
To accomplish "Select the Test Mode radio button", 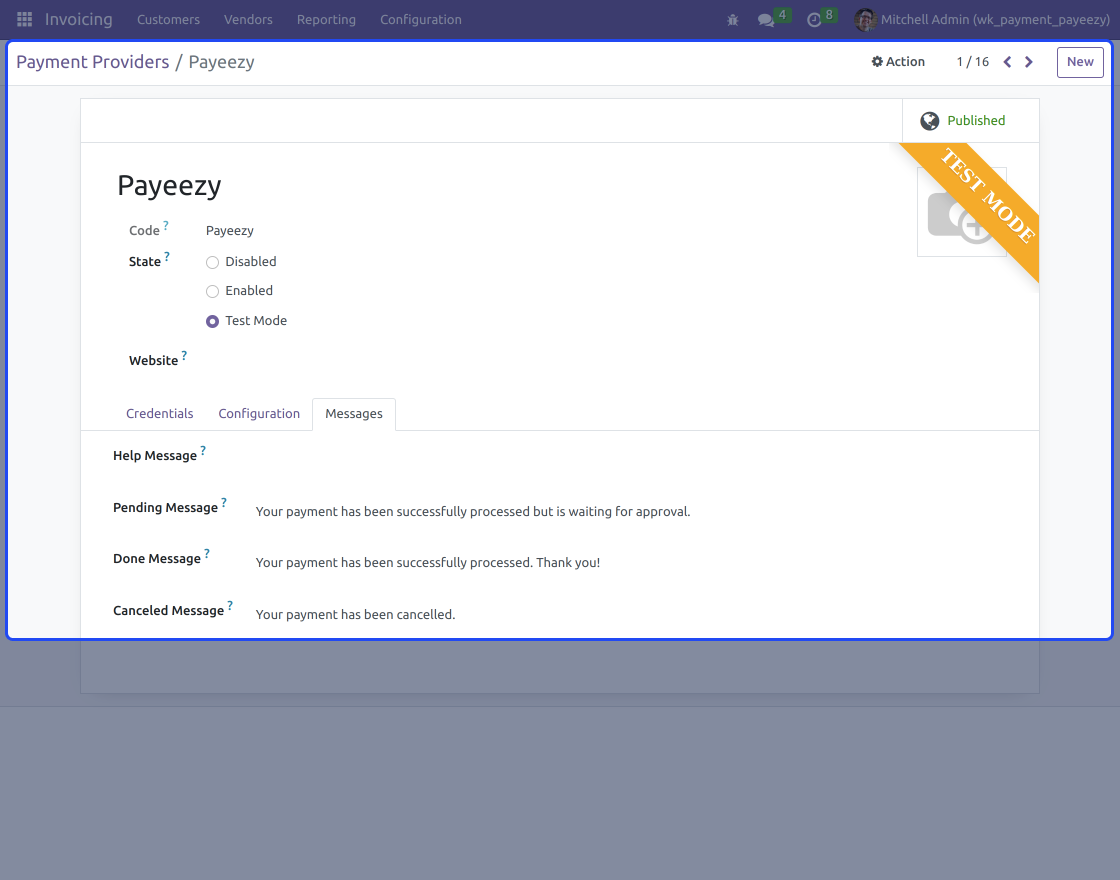I will pos(212,321).
